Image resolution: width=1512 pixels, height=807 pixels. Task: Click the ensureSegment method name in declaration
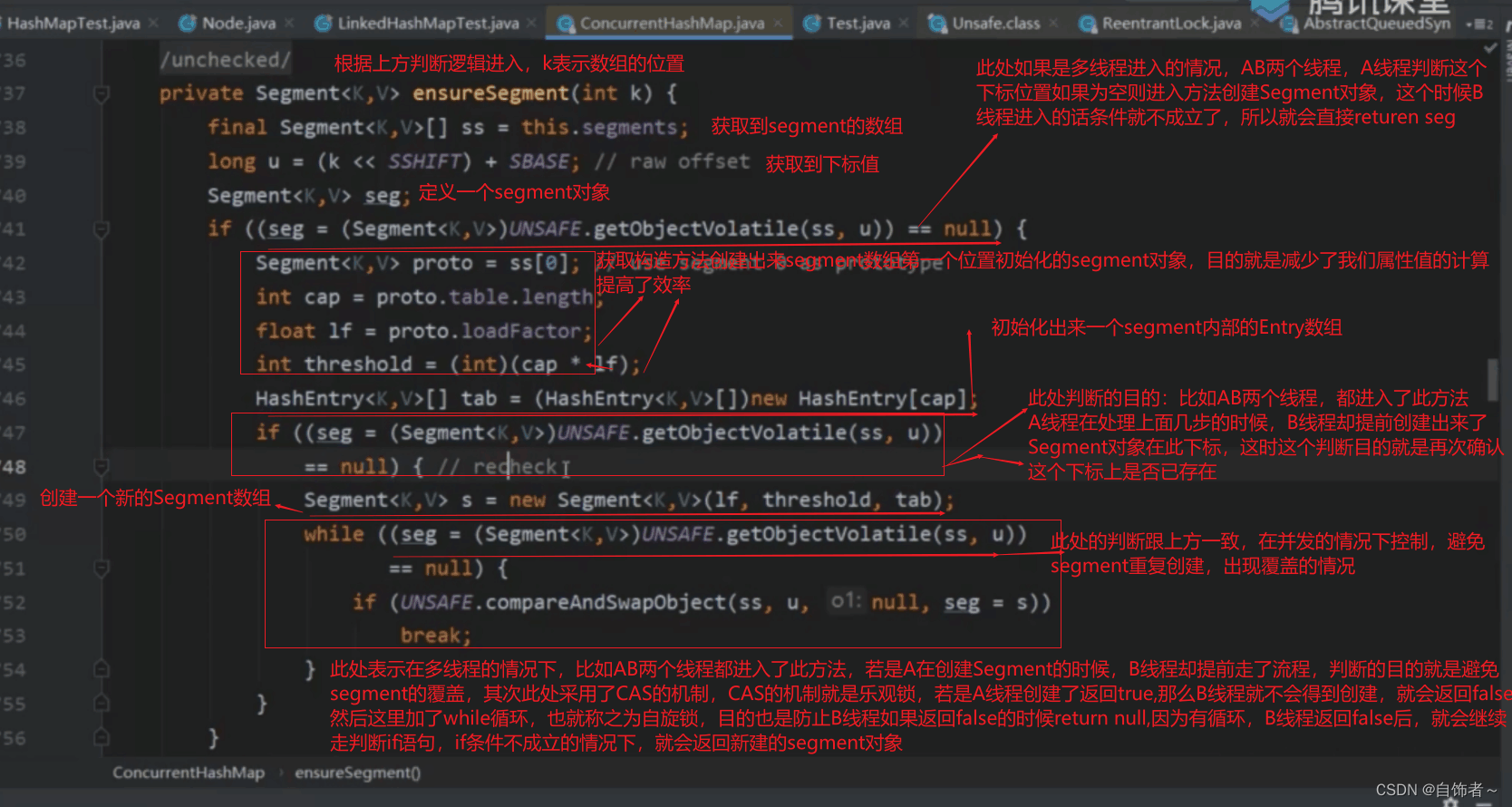490,93
